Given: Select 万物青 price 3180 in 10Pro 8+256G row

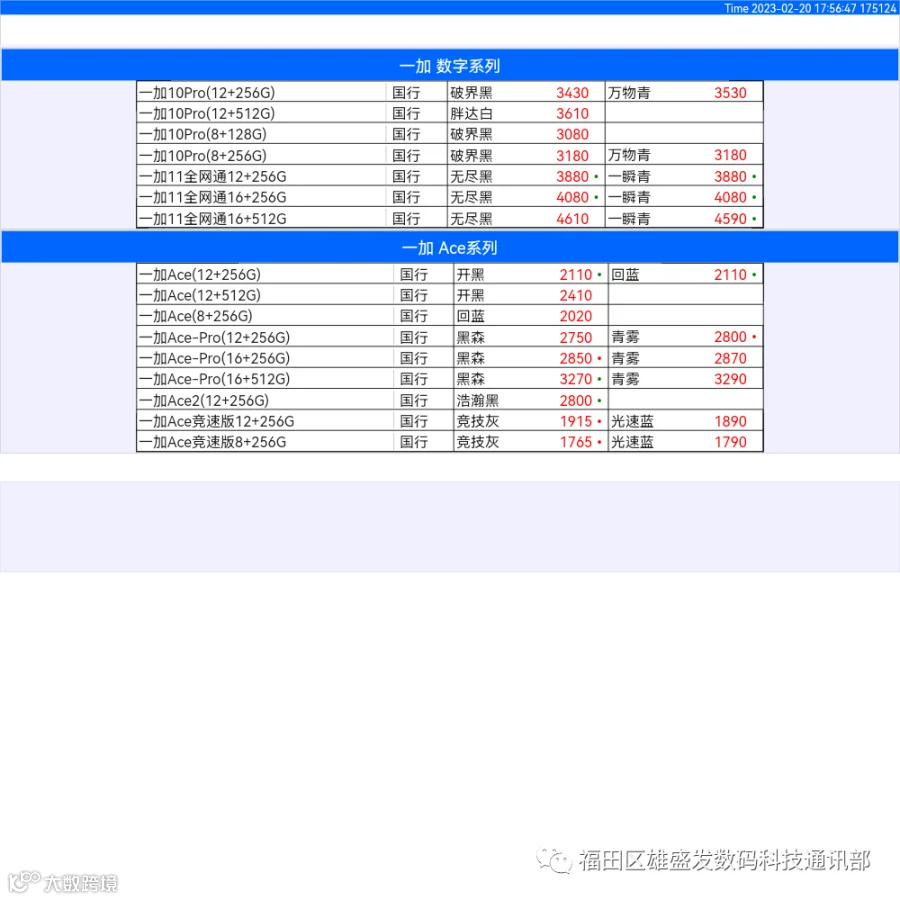Looking at the screenshot, I should click(730, 155).
